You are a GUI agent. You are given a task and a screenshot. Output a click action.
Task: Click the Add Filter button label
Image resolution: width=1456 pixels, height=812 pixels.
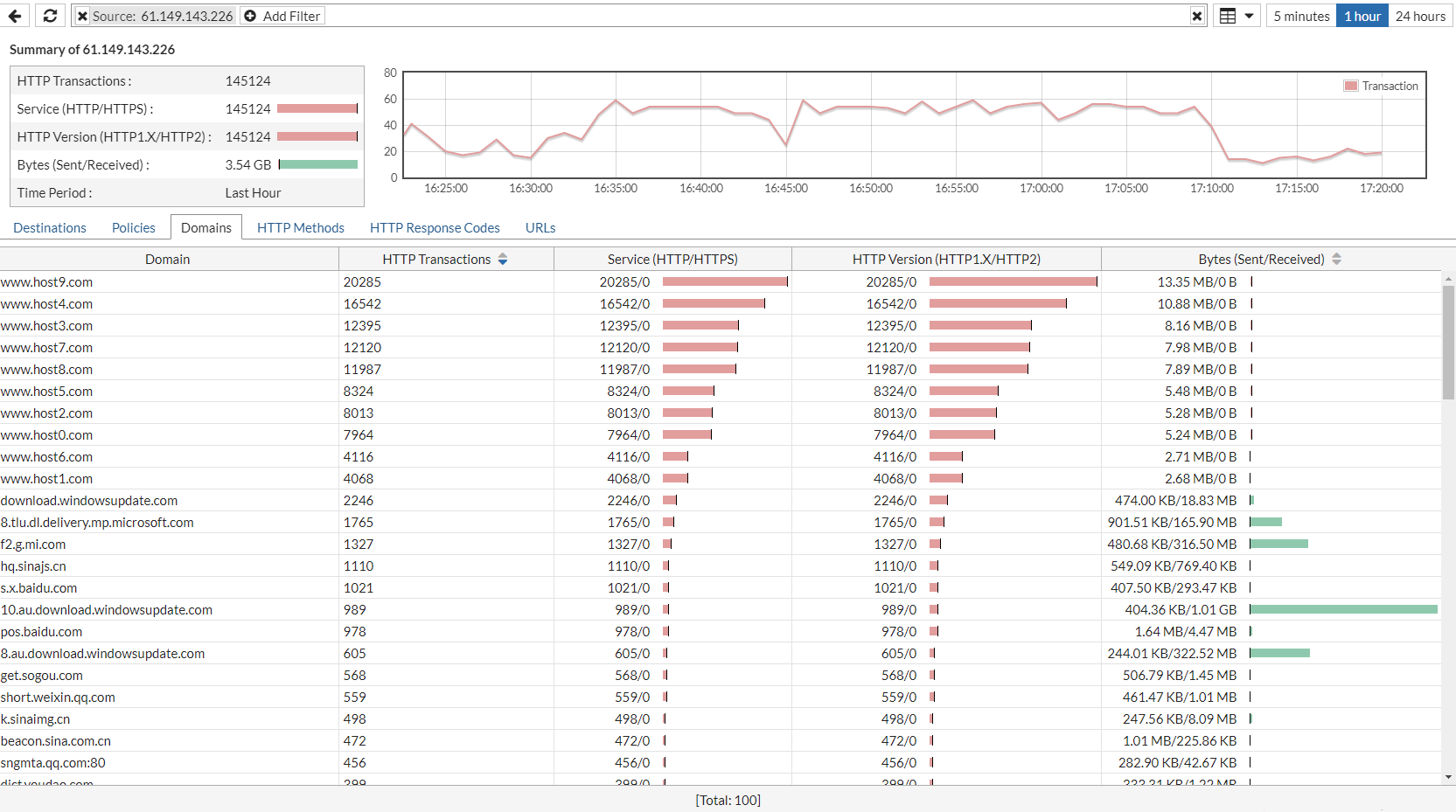(x=291, y=16)
